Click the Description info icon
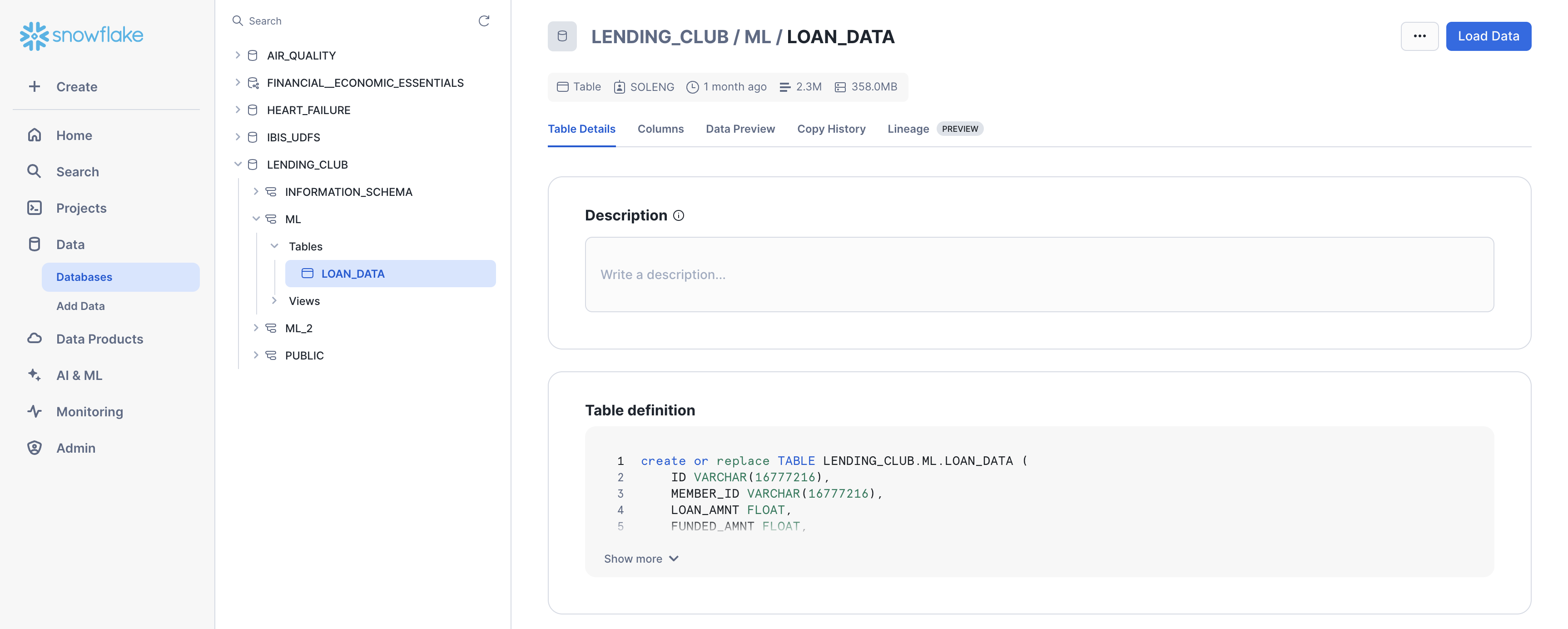This screenshot has height=629, width=1568. pos(678,215)
